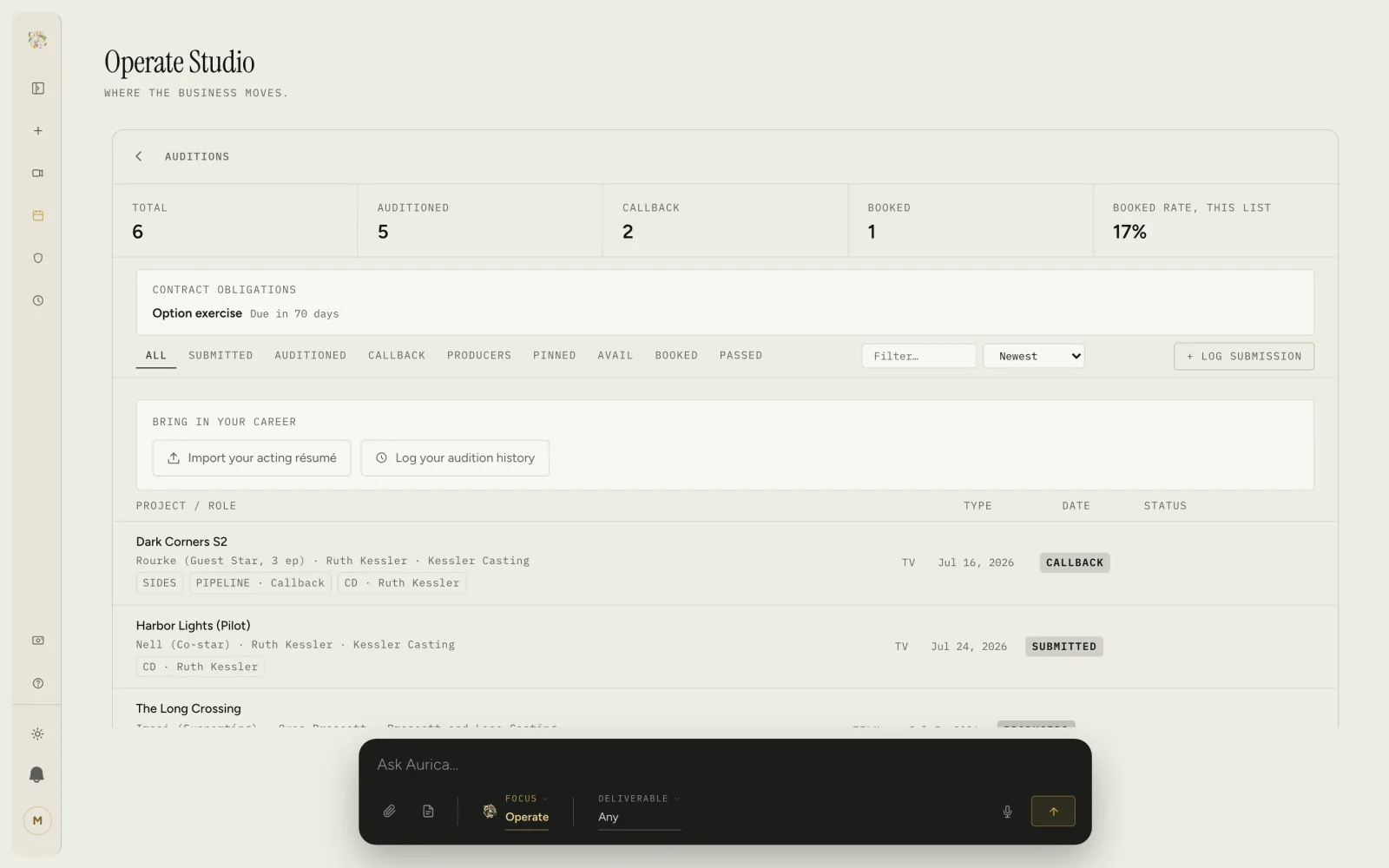Click the microphone icon
1389x868 pixels.
pyautogui.click(x=1007, y=812)
